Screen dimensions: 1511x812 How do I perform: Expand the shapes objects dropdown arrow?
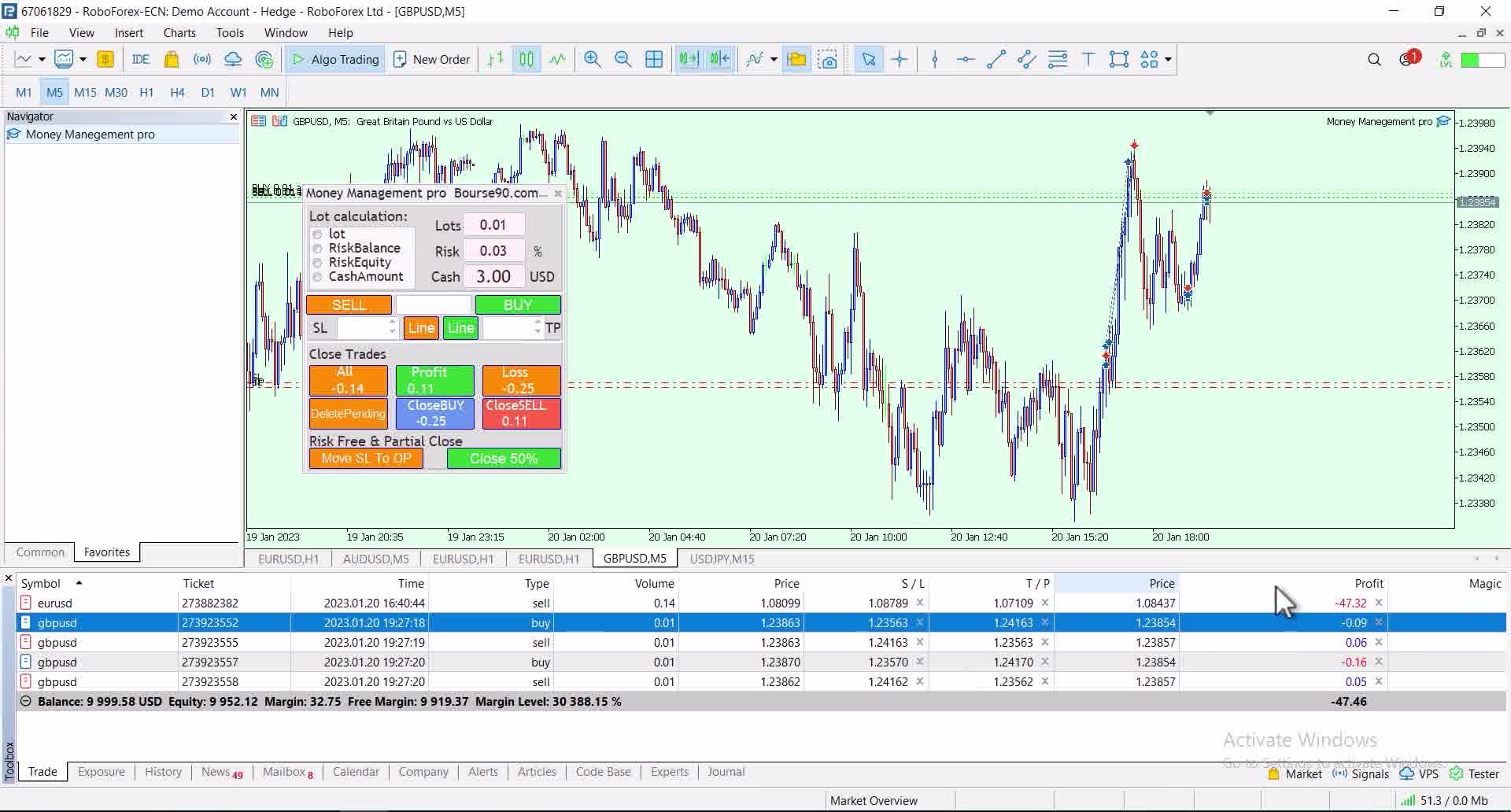click(x=1168, y=59)
